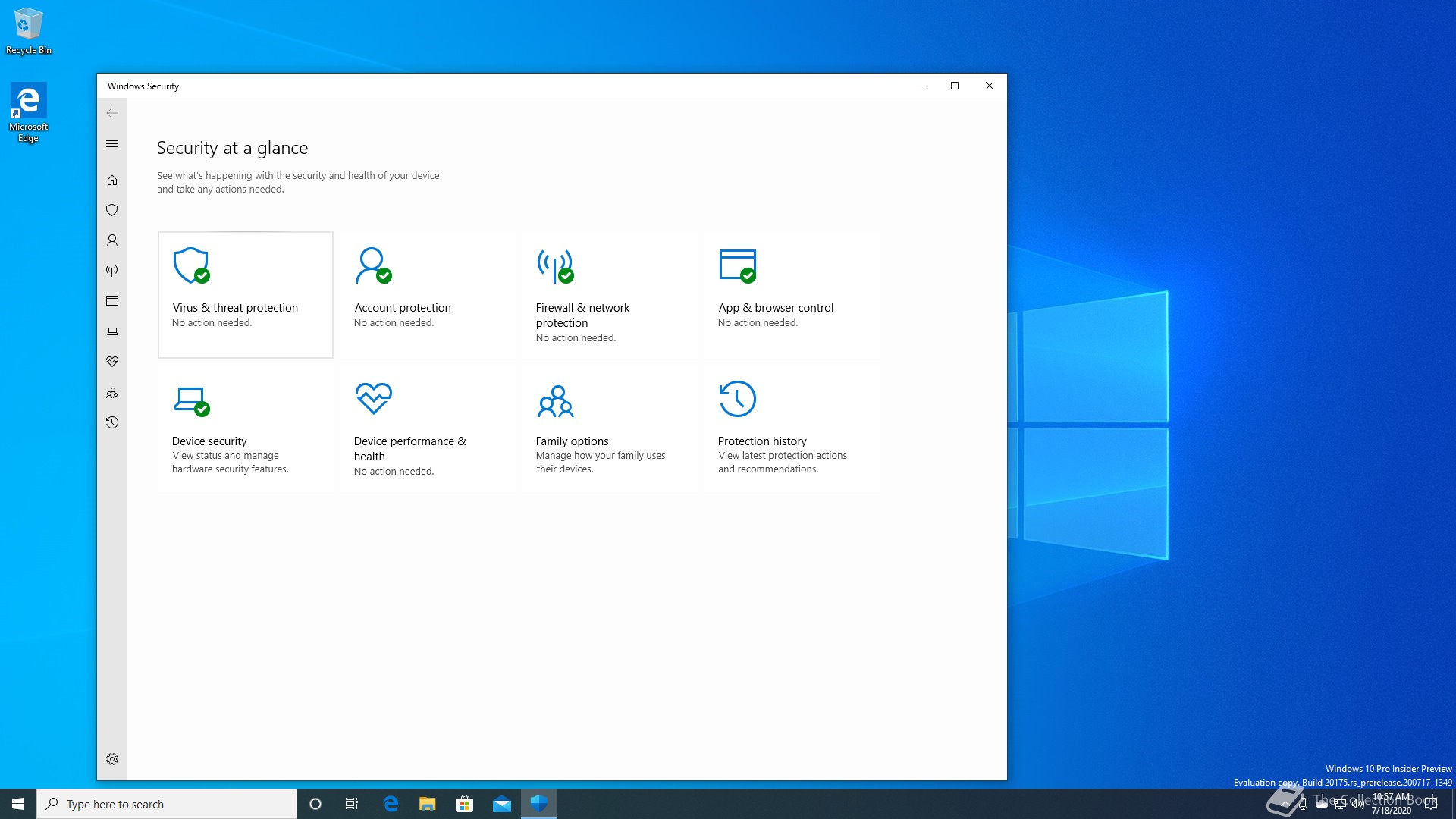
Task: Open the Windows Start menu
Action: click(18, 804)
